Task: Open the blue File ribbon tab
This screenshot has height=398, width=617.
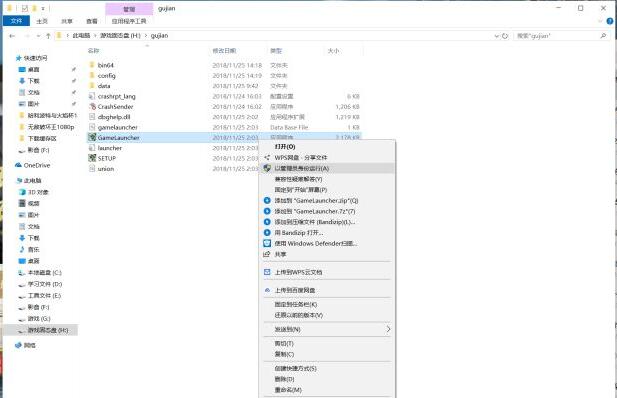Action: pyautogui.click(x=16, y=21)
